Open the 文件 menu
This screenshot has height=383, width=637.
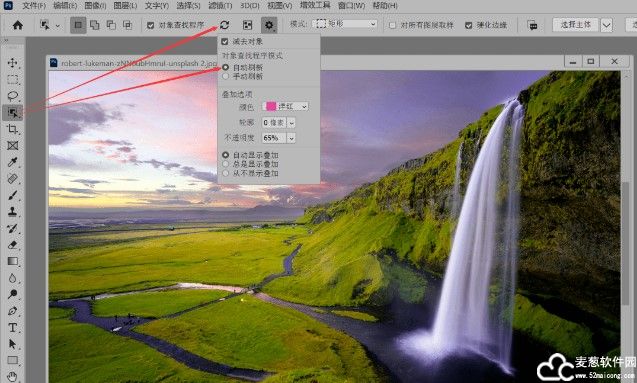[x=34, y=6]
